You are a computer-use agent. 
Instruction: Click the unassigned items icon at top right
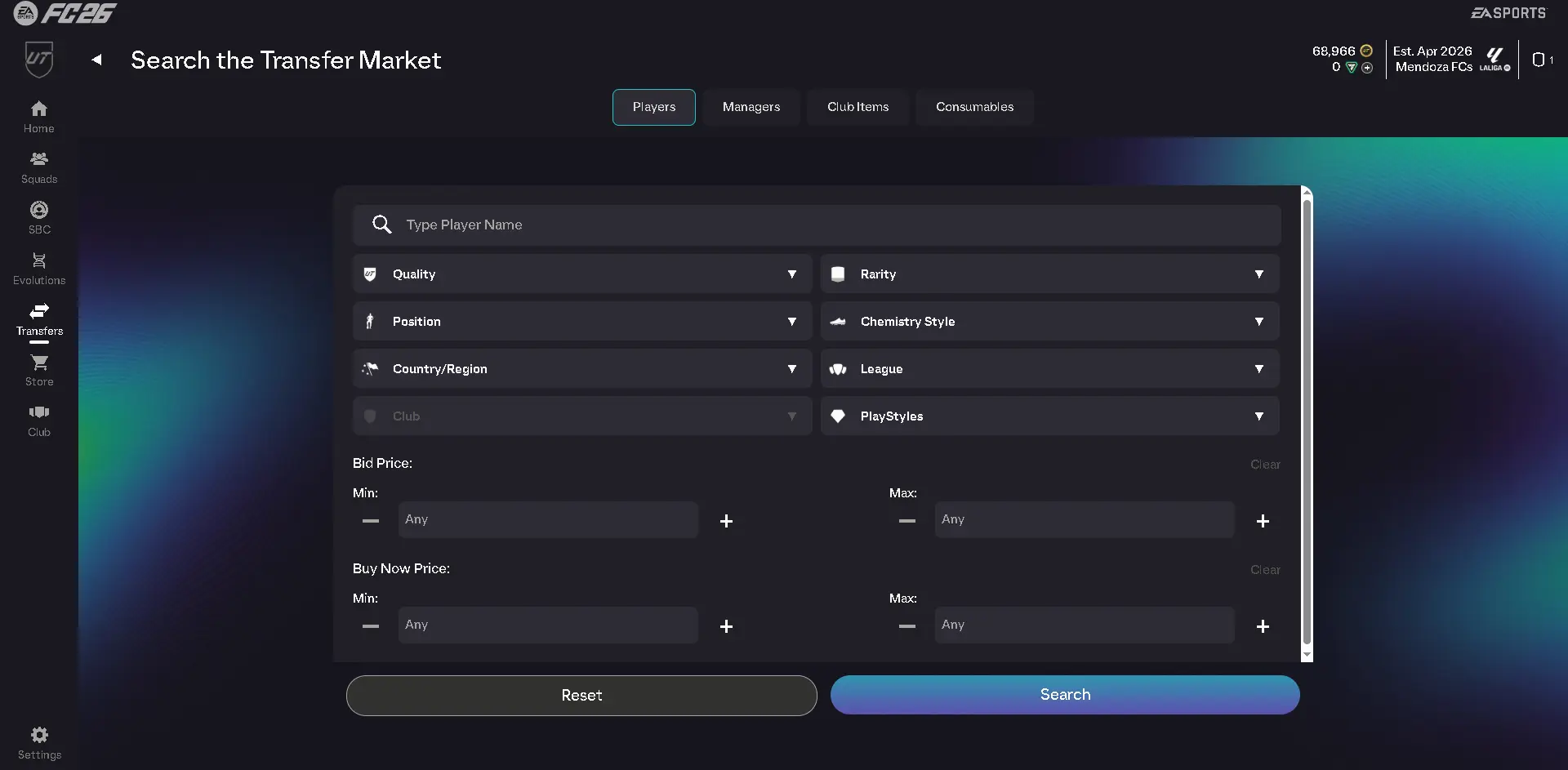coord(1539,60)
